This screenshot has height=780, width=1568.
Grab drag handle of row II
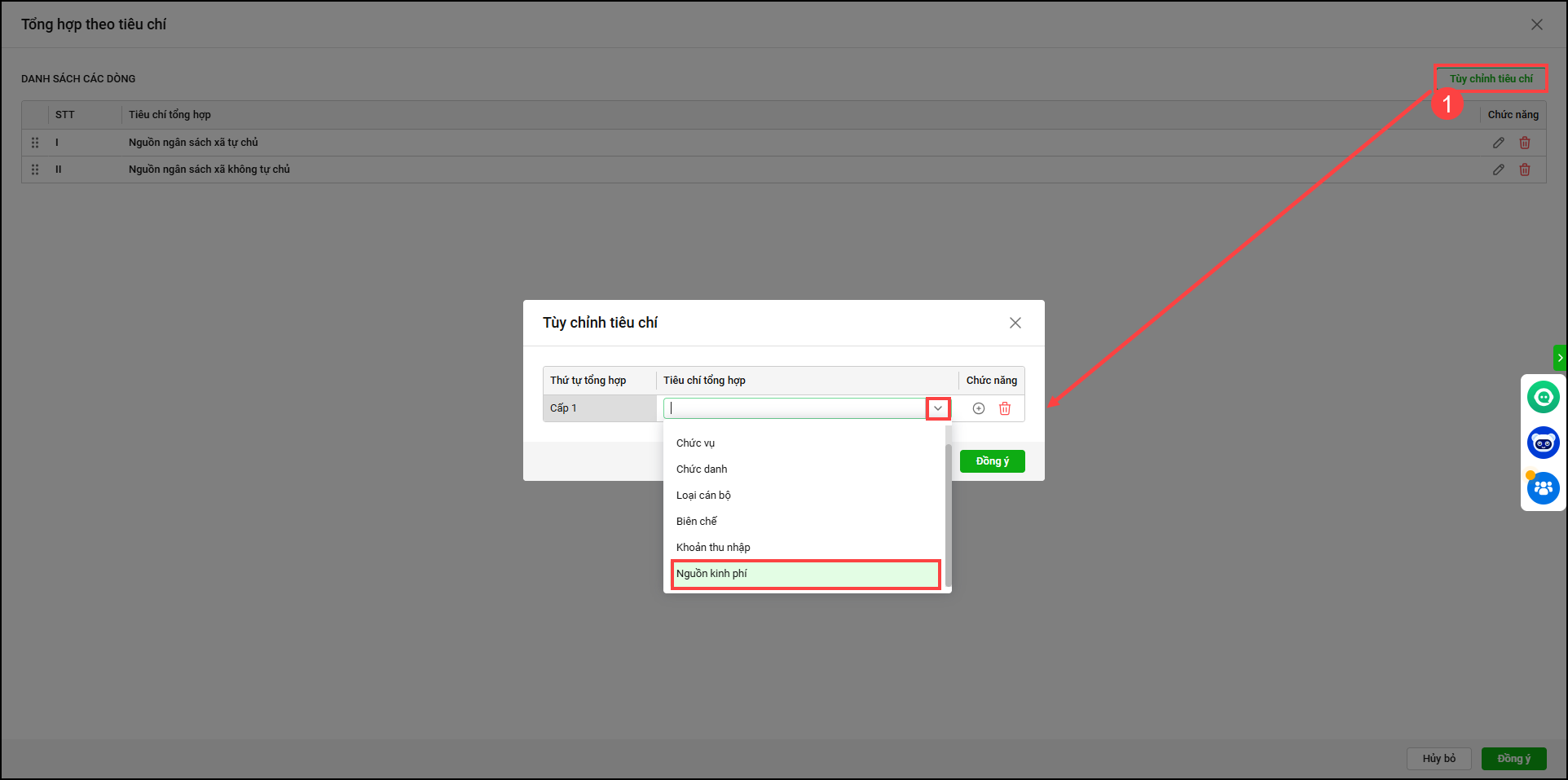(x=35, y=170)
